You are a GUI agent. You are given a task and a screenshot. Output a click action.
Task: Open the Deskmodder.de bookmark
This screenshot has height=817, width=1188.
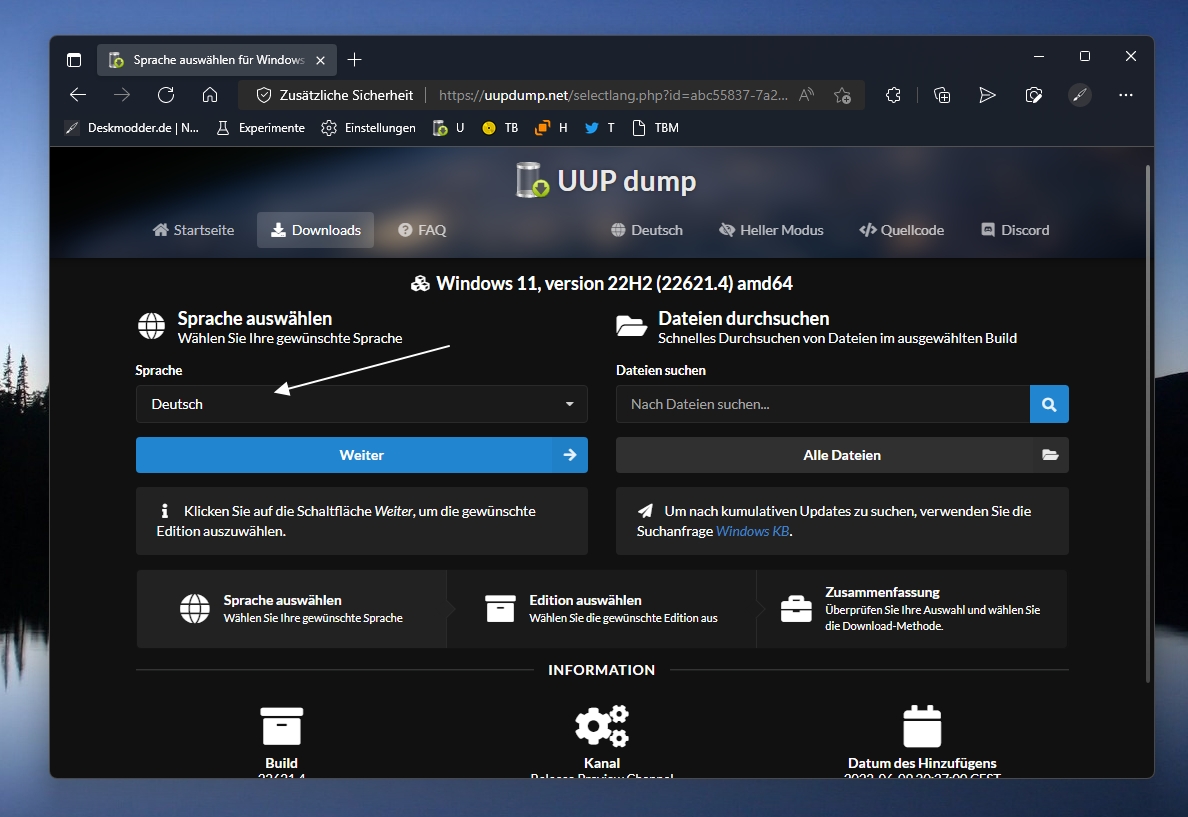(x=132, y=128)
